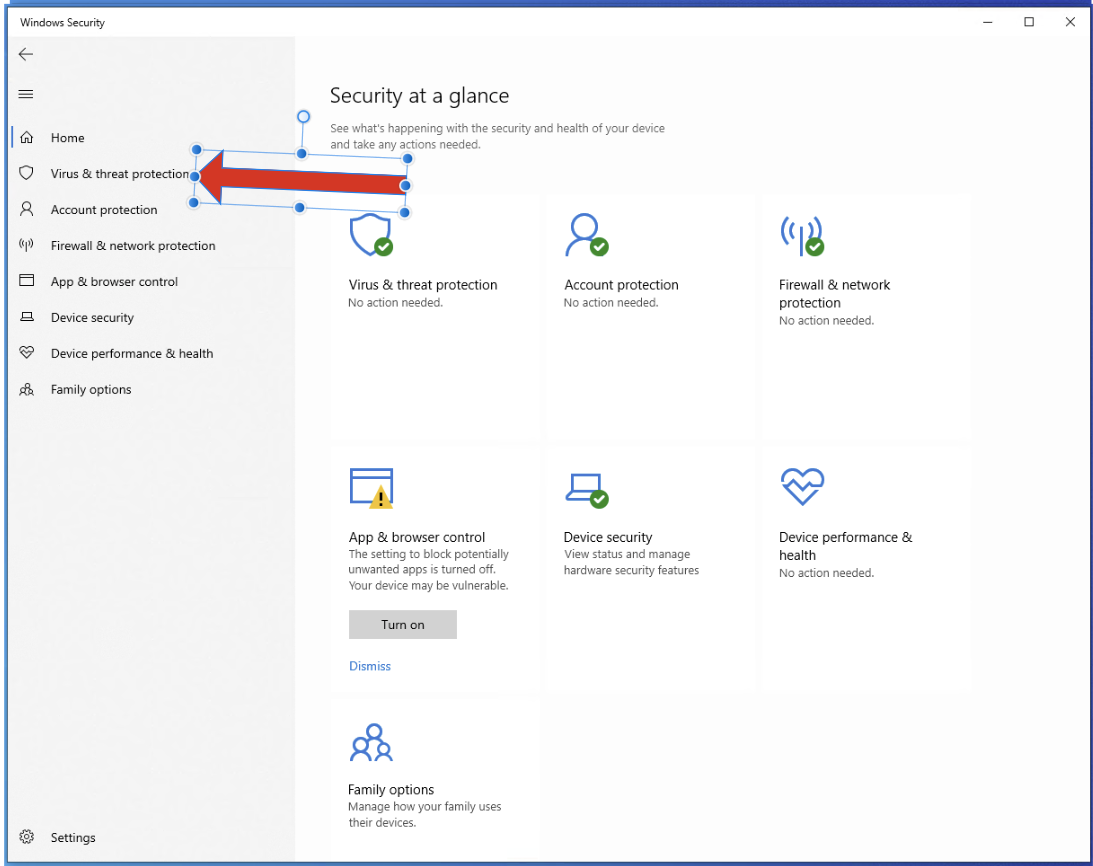Click Device security tile title
The image size is (1093, 866).
[x=608, y=537]
